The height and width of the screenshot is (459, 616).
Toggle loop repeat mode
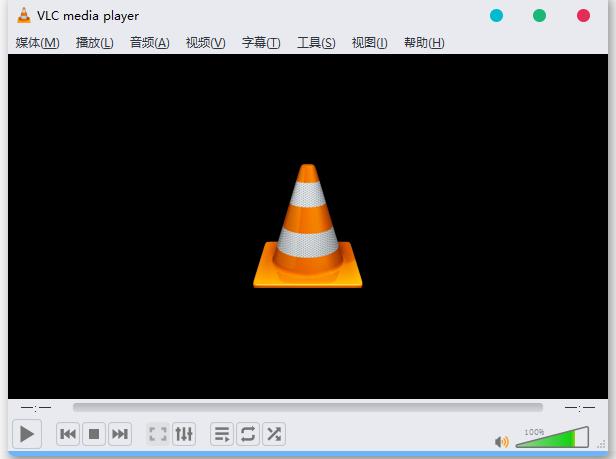[x=248, y=434]
